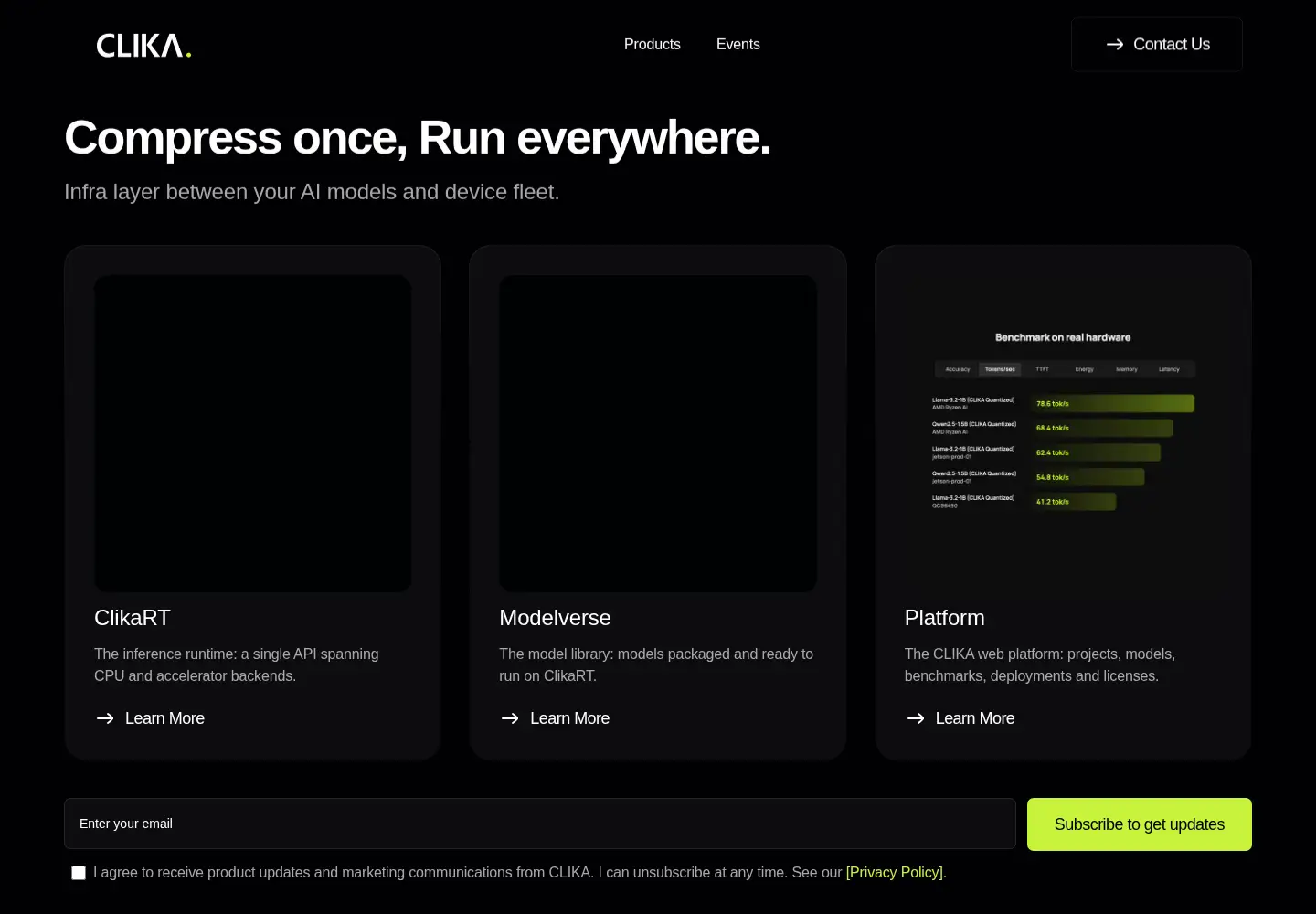Select the Accuracy tab in the benchmark
The width and height of the screenshot is (1316, 914).
pos(958,369)
